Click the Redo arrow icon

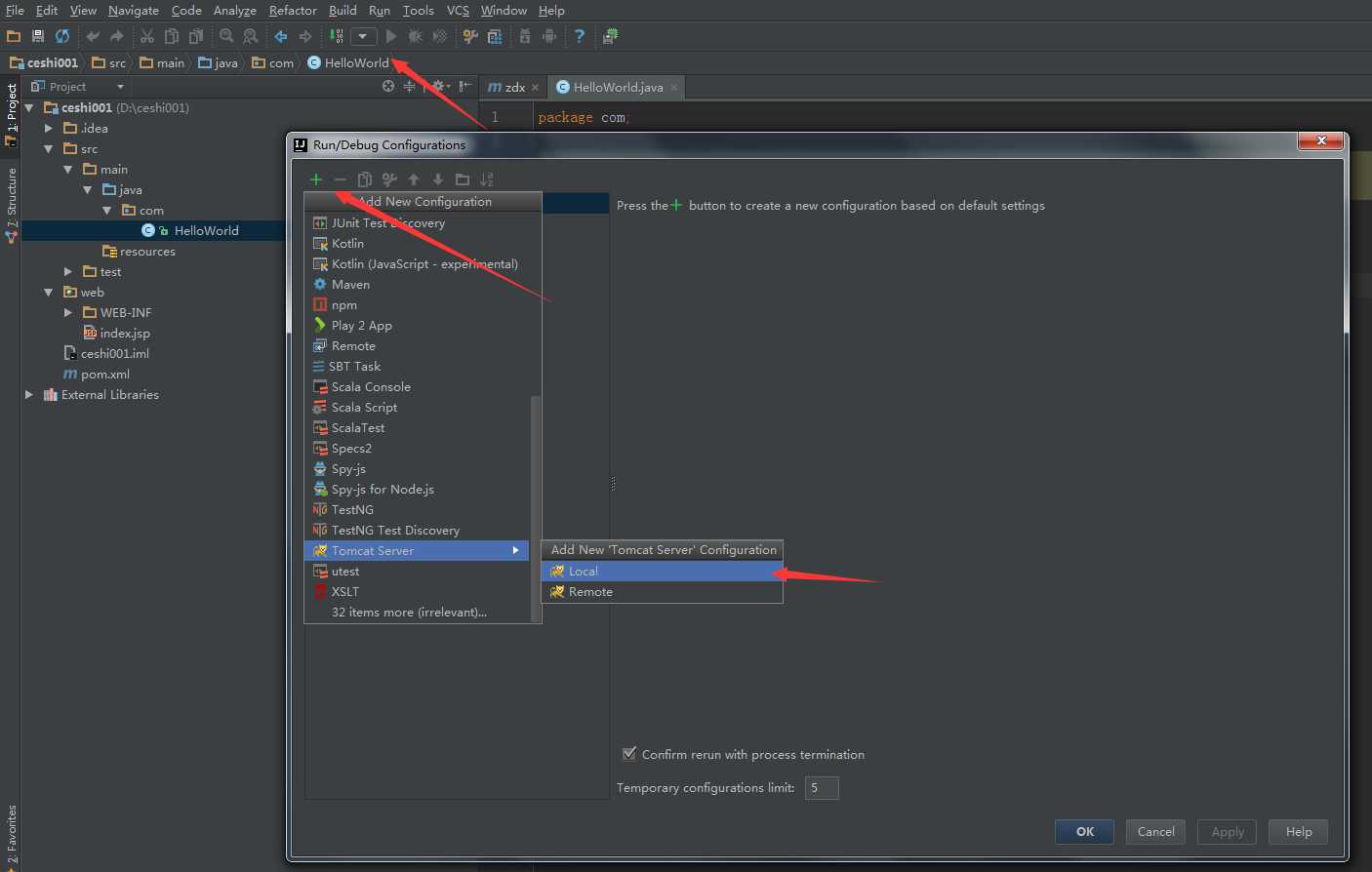[117, 36]
